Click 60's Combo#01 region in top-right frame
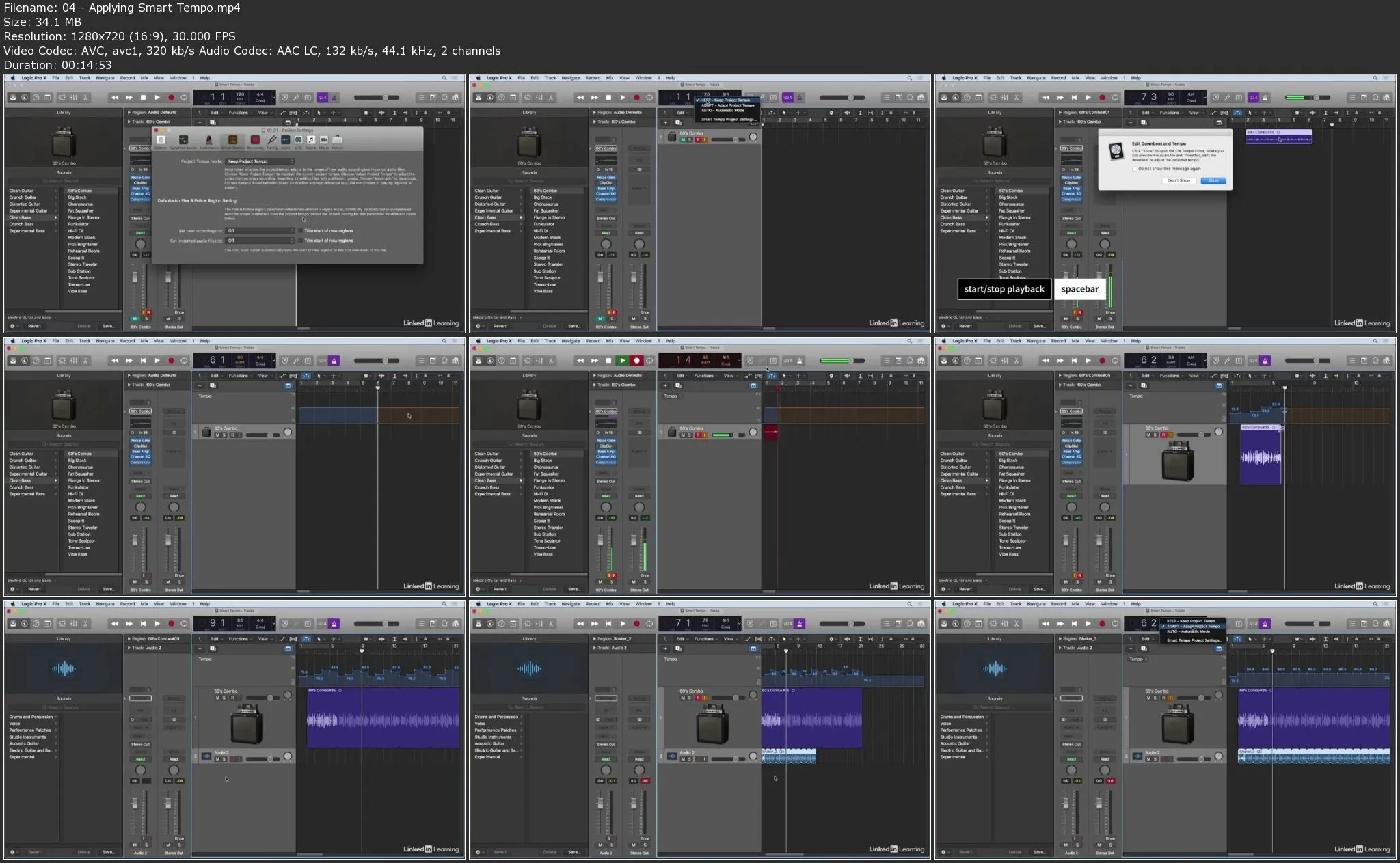The width and height of the screenshot is (1400, 863). [x=1279, y=137]
